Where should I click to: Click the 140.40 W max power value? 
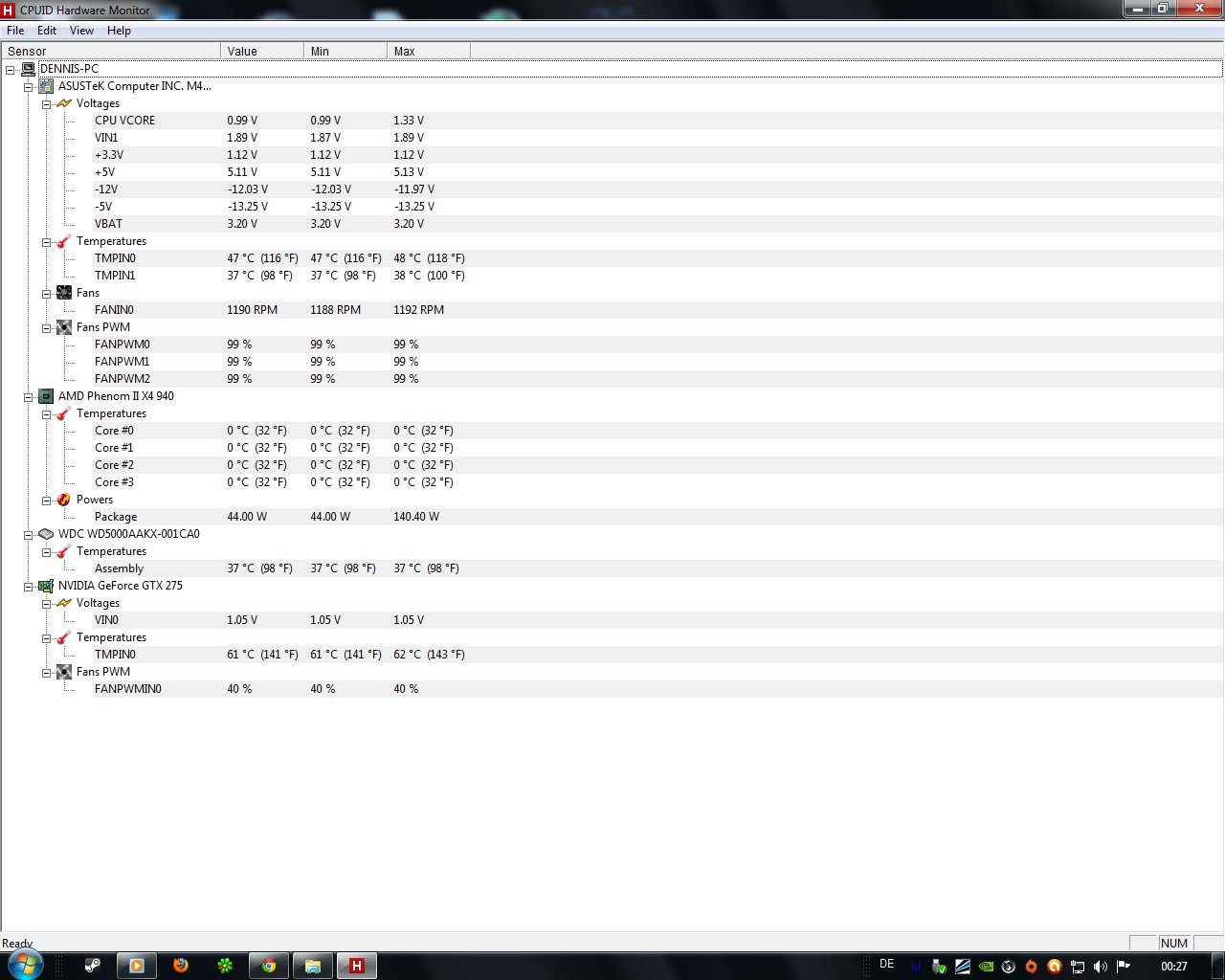pyautogui.click(x=416, y=517)
